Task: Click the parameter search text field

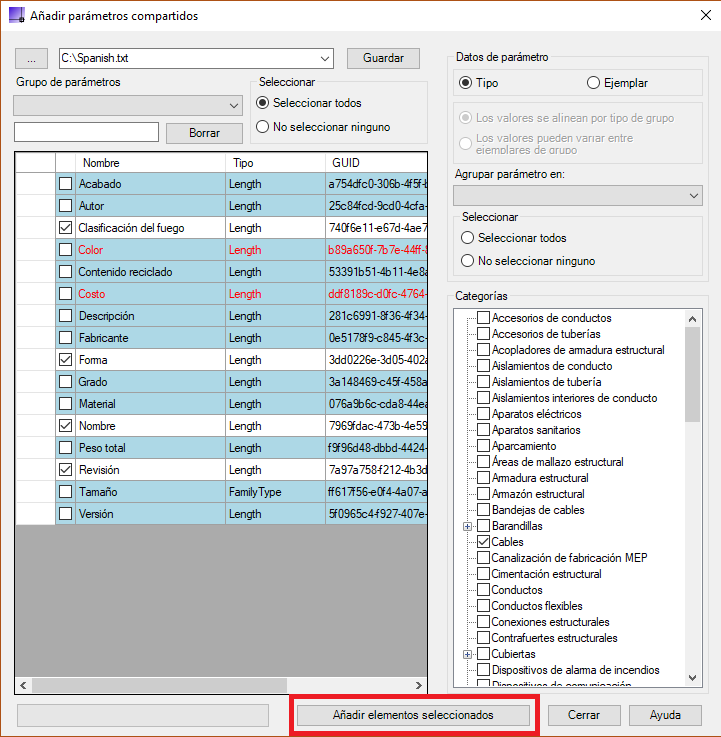Action: 86,132
